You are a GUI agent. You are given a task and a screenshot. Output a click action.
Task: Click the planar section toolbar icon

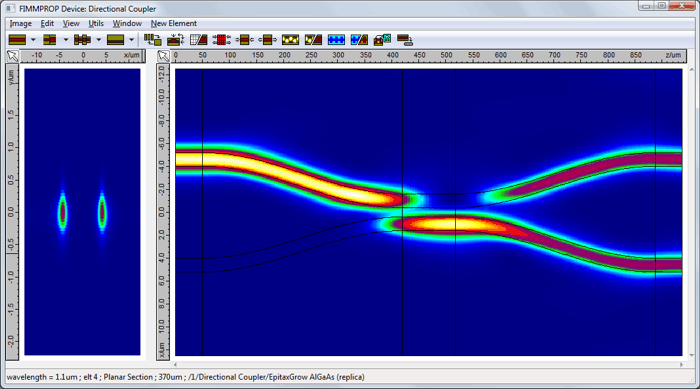tap(116, 40)
